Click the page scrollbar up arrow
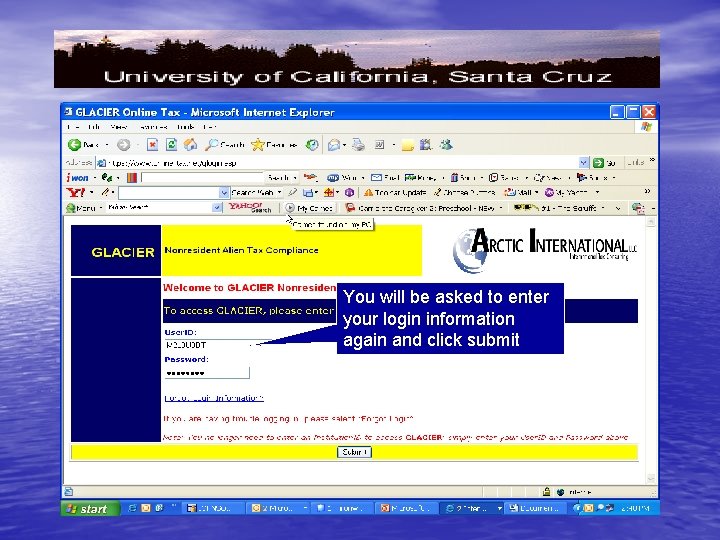The image size is (720, 540). pos(651,222)
